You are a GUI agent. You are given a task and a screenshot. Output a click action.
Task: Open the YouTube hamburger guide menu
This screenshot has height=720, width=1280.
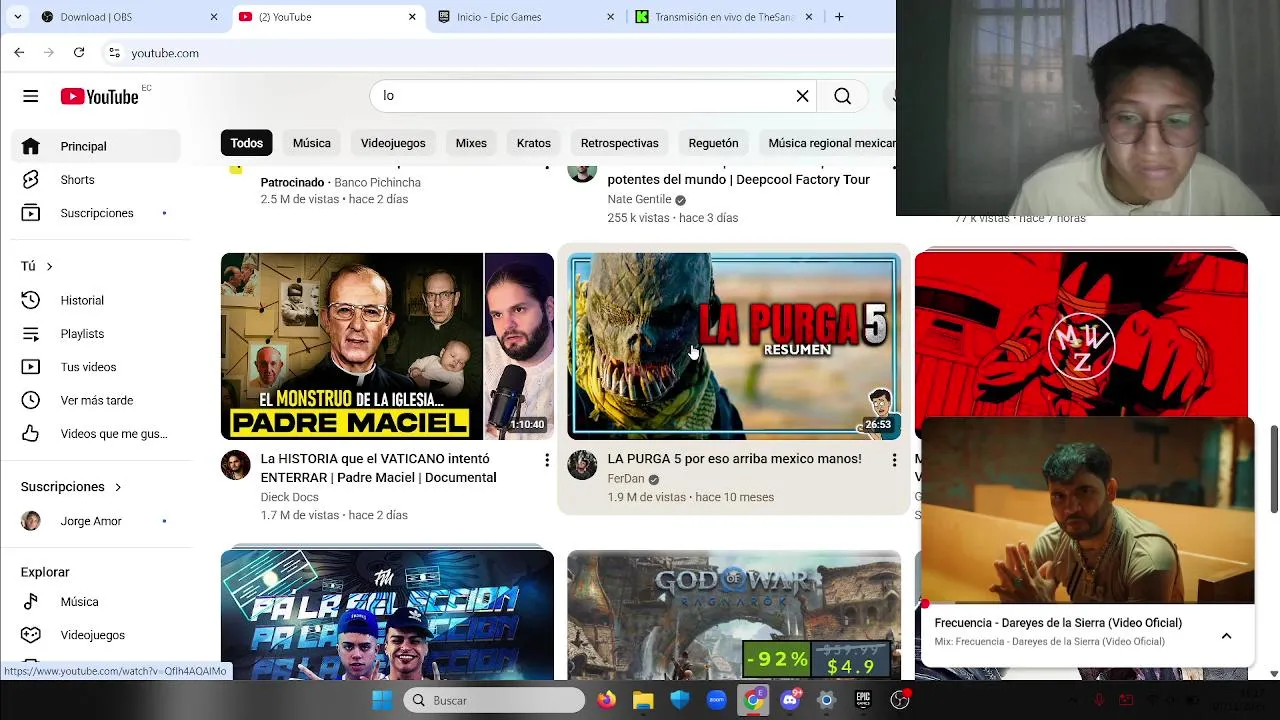click(31, 96)
